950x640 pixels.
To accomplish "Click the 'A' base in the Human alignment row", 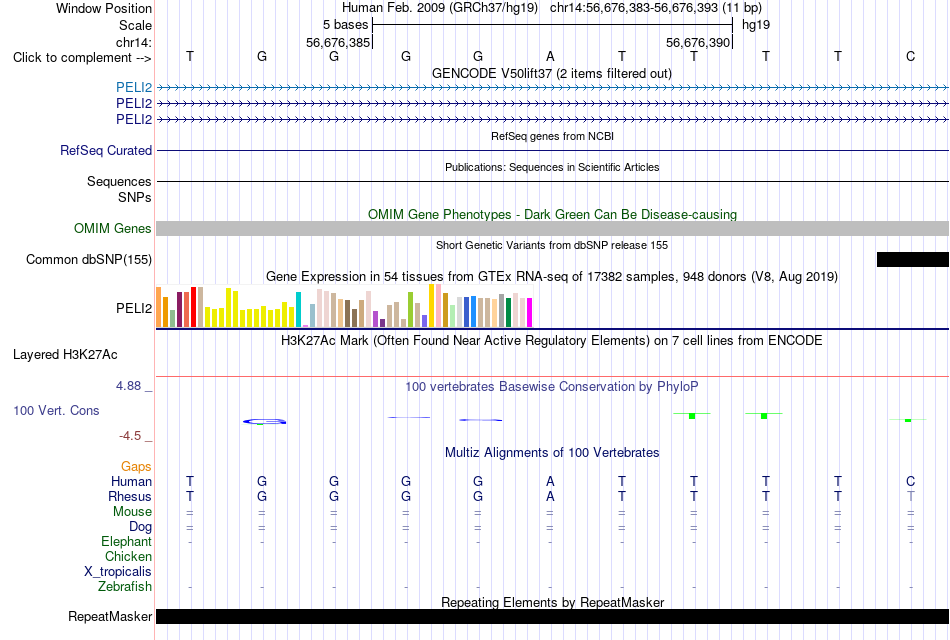I will [x=550, y=481].
